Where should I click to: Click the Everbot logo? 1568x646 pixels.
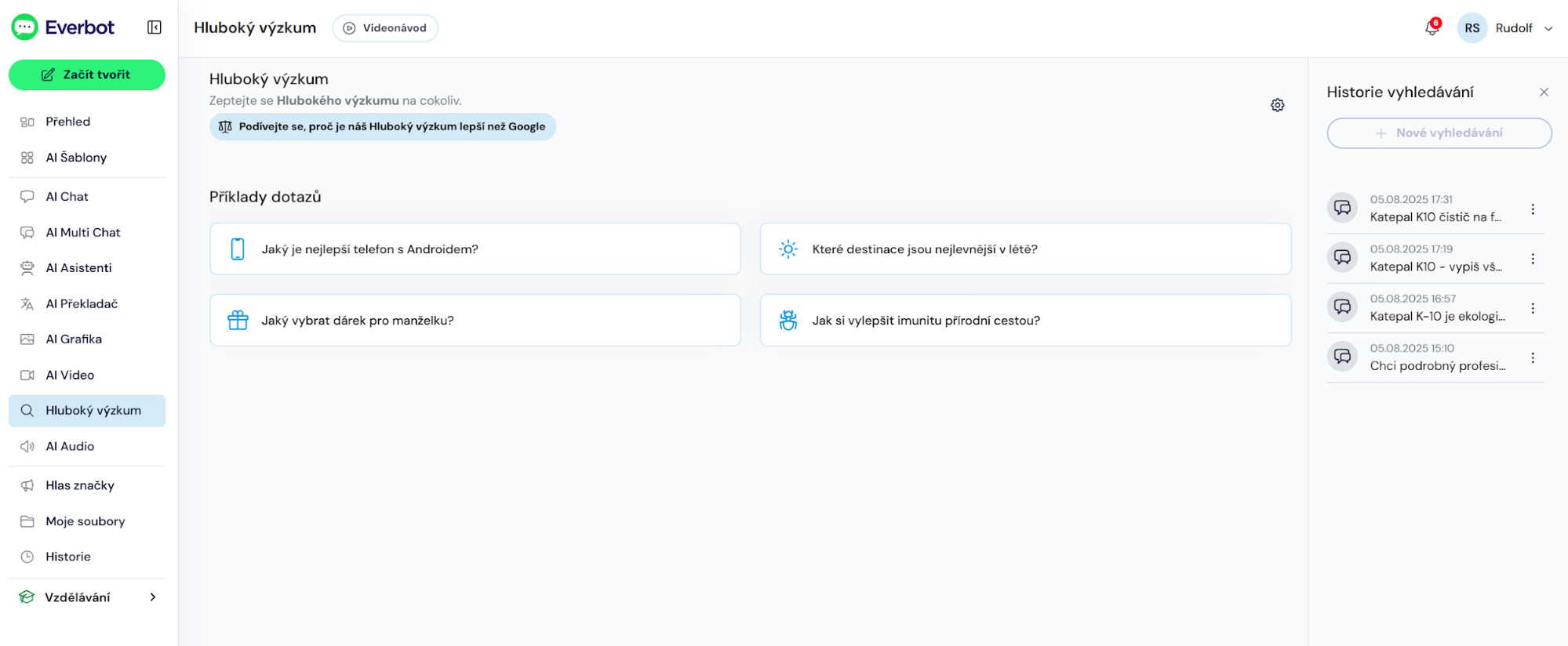point(63,27)
